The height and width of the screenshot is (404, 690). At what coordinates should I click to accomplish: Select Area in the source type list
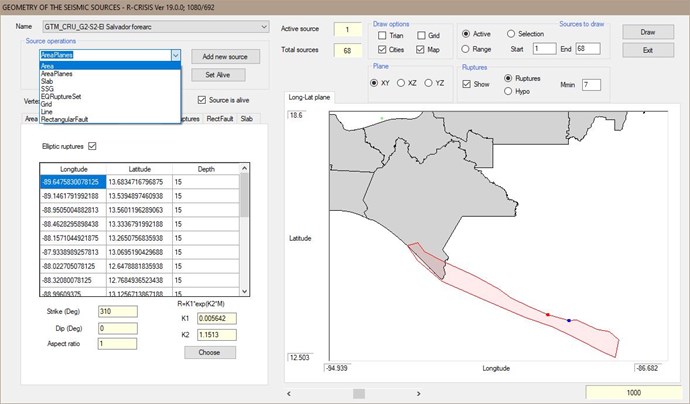click(x=110, y=66)
